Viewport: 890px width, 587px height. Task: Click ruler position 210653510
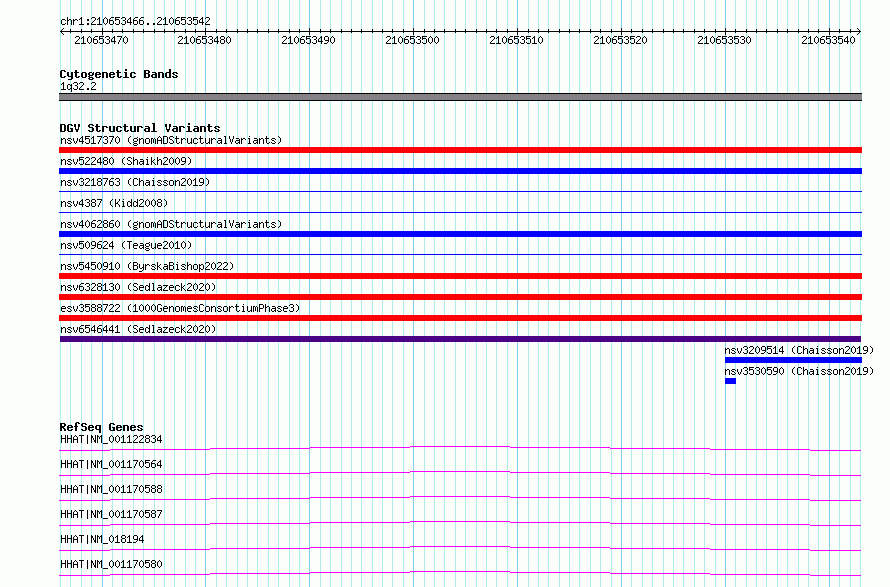coord(516,40)
